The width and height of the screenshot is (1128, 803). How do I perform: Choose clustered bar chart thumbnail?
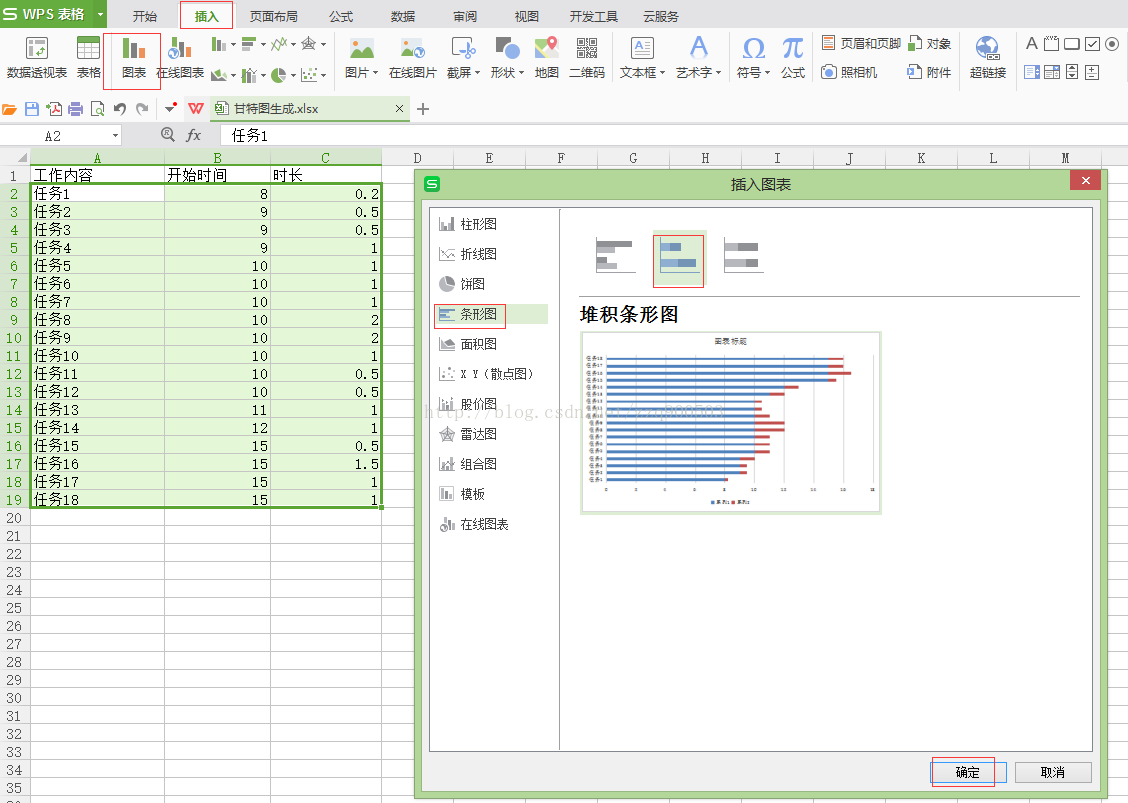point(615,257)
